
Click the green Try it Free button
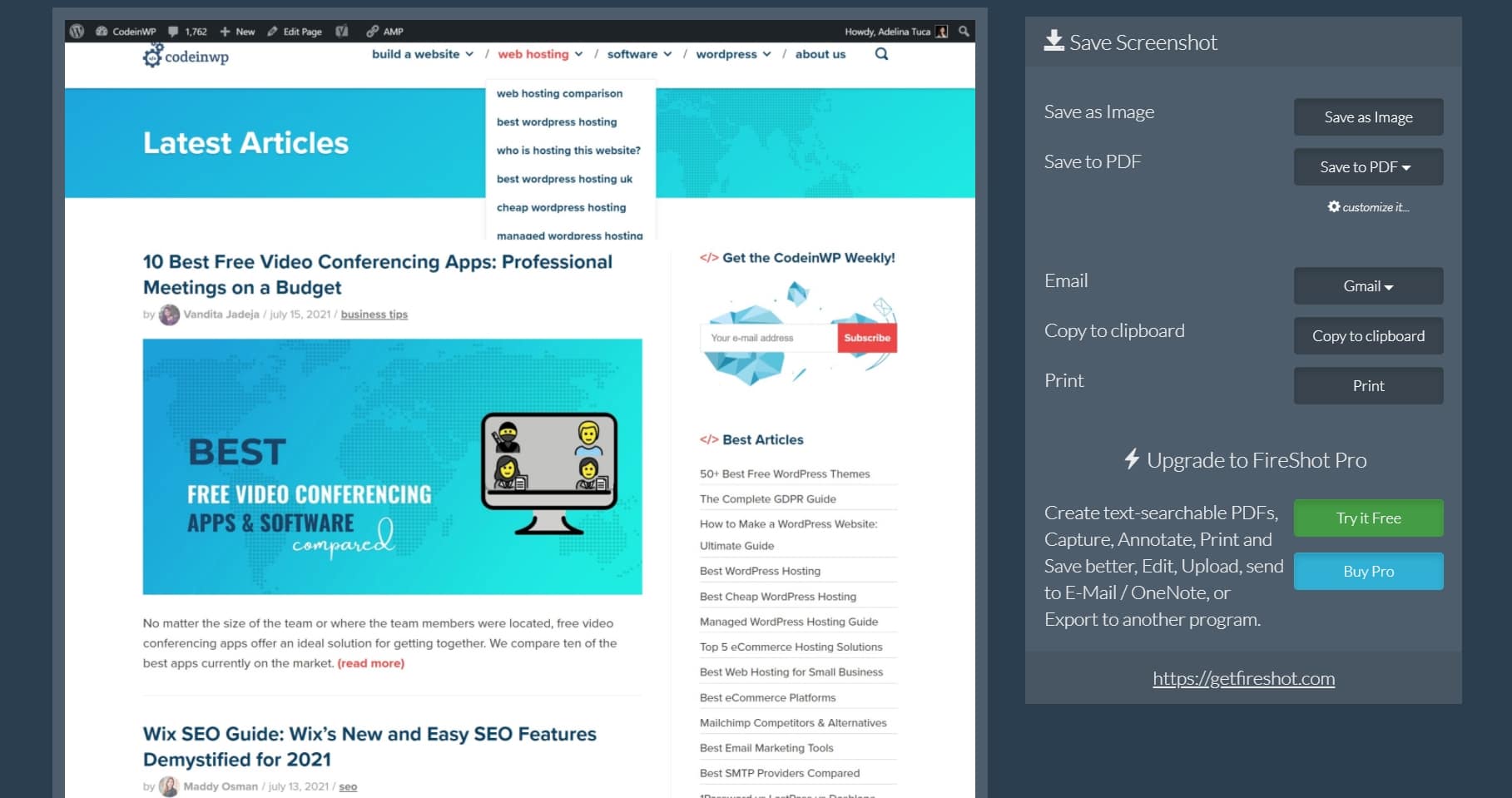[x=1368, y=518]
